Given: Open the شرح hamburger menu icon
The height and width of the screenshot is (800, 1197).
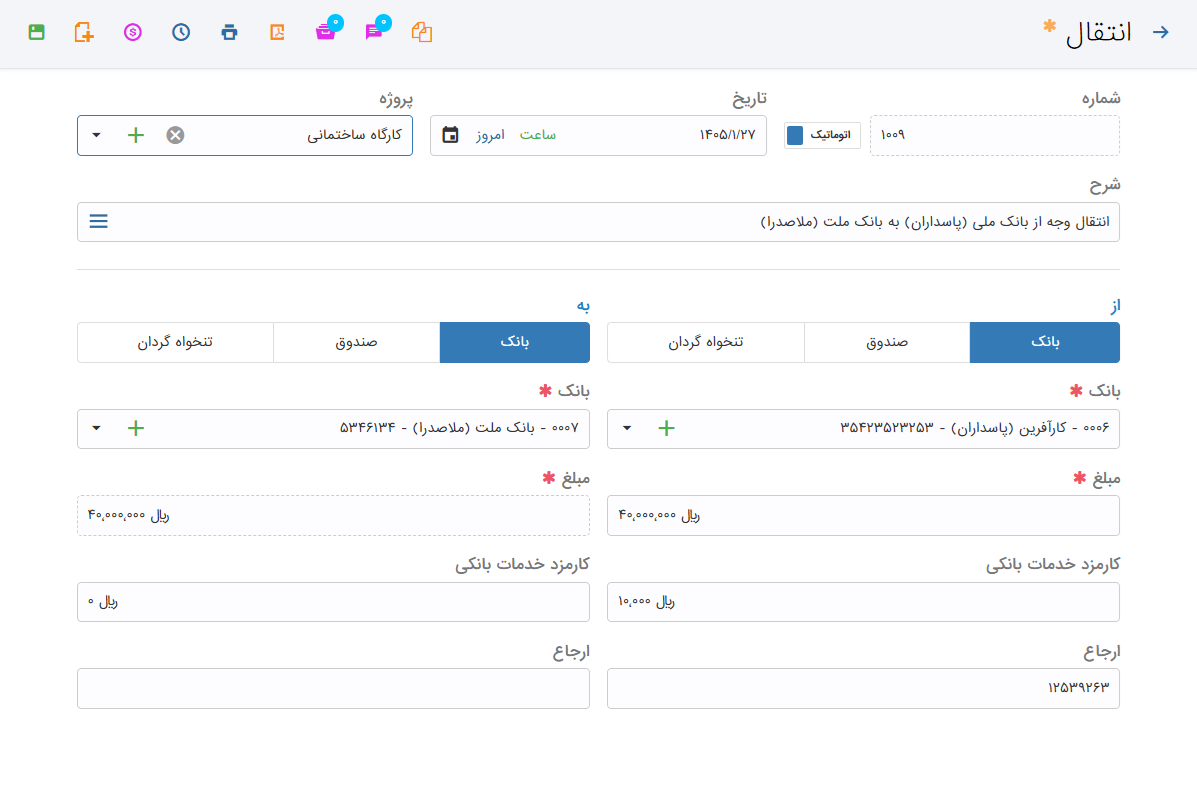Looking at the screenshot, I should (x=98, y=221).
